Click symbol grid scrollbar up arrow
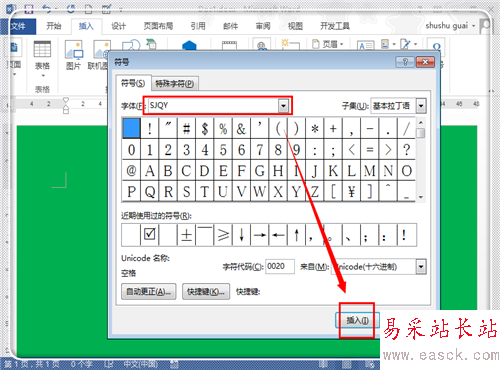Screen dimensions: 500x370 pyautogui.click(x=421, y=122)
